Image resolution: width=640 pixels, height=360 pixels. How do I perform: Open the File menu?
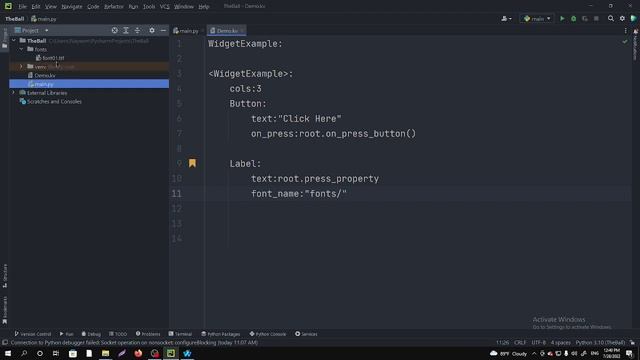[22, 7]
